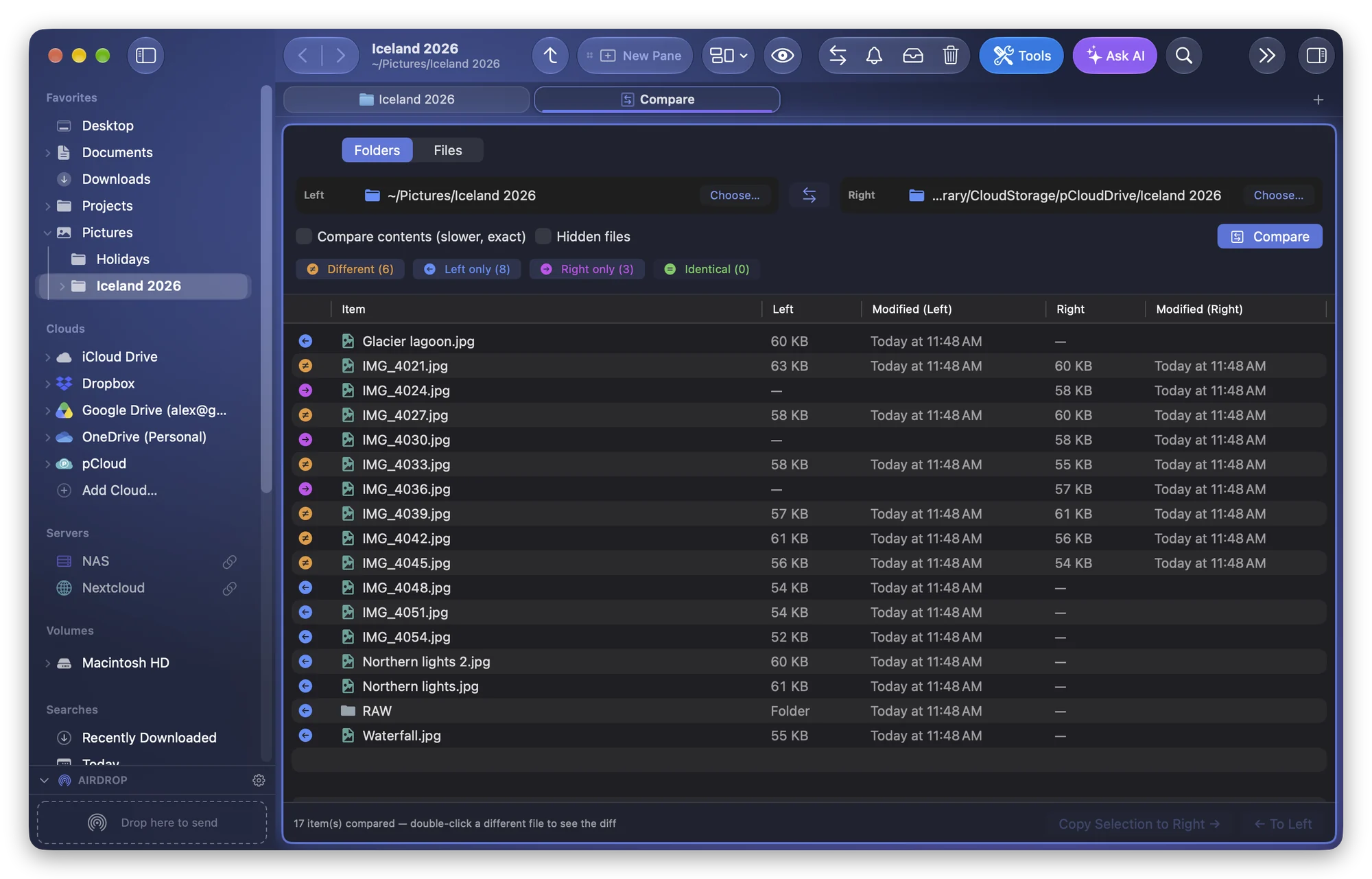Click NAS server link icon
This screenshot has width=1372, height=879.
pos(230,562)
